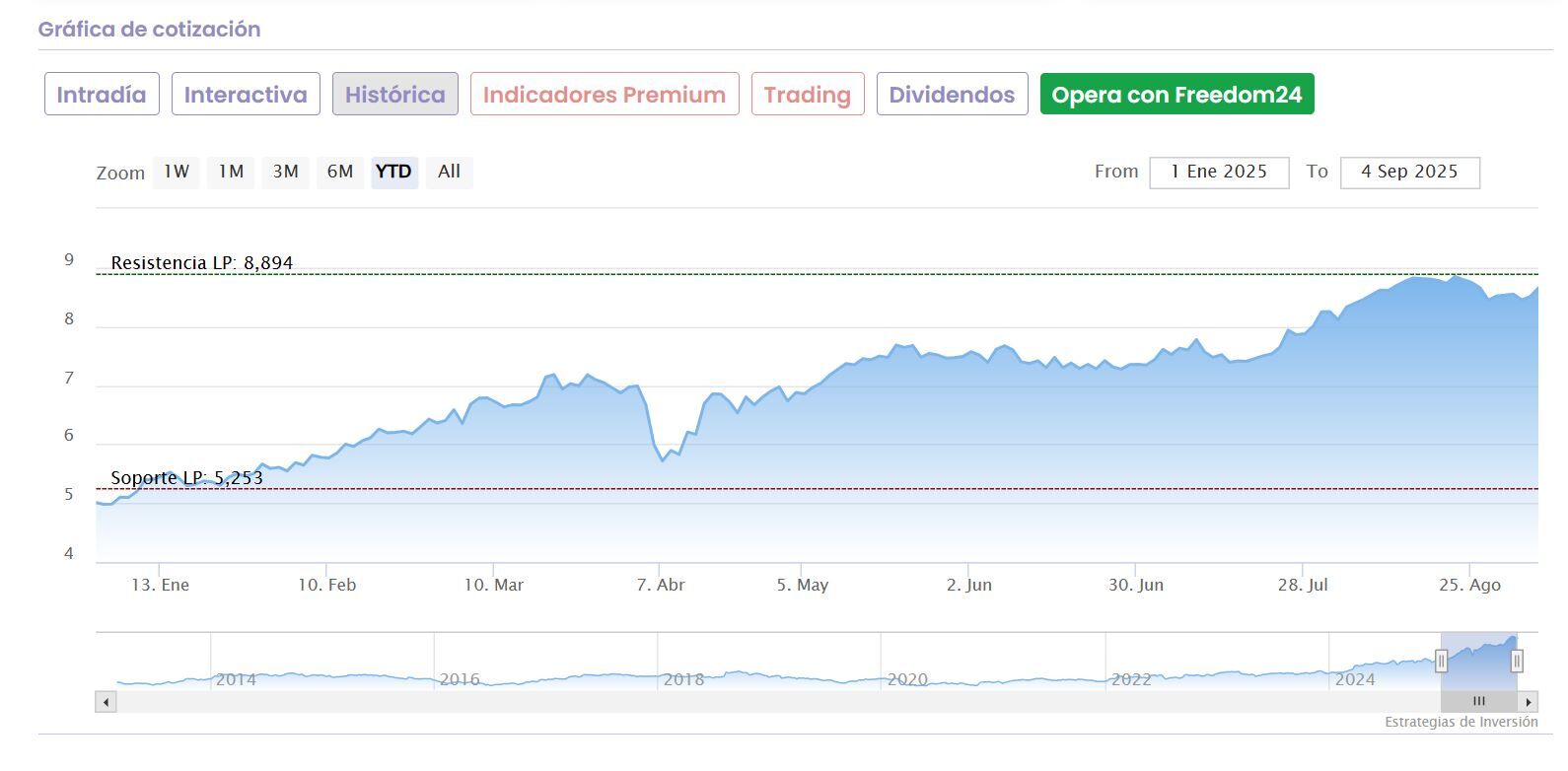Open the Indicadores Premium tab
Screen dimensions: 1568x771
605,95
